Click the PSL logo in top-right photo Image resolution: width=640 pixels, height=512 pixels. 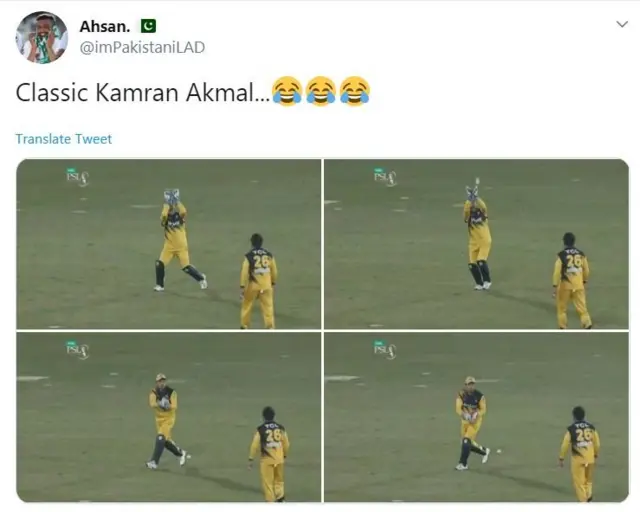click(x=385, y=177)
